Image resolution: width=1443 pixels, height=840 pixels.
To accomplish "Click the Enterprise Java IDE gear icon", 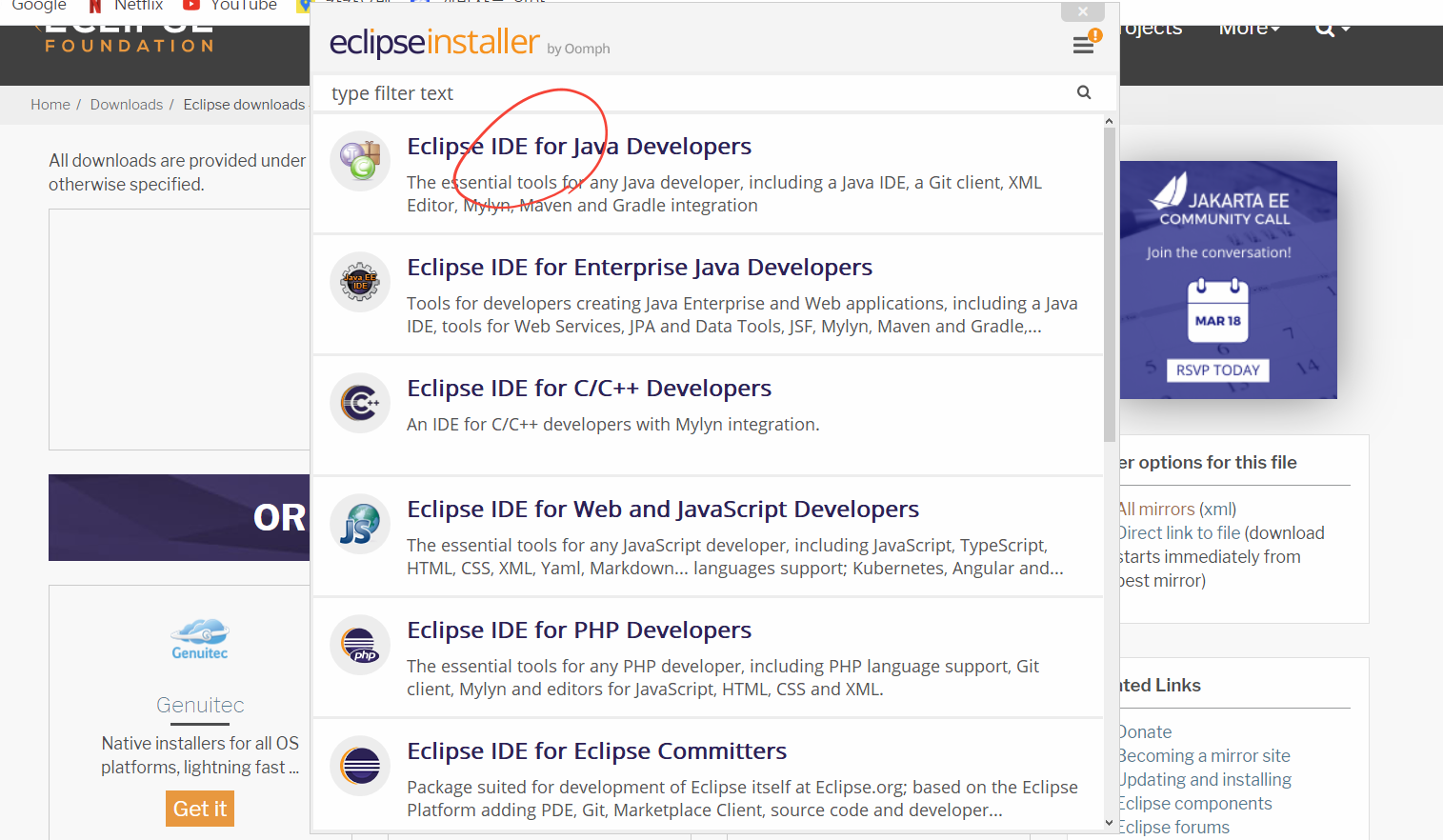I will (360, 282).
